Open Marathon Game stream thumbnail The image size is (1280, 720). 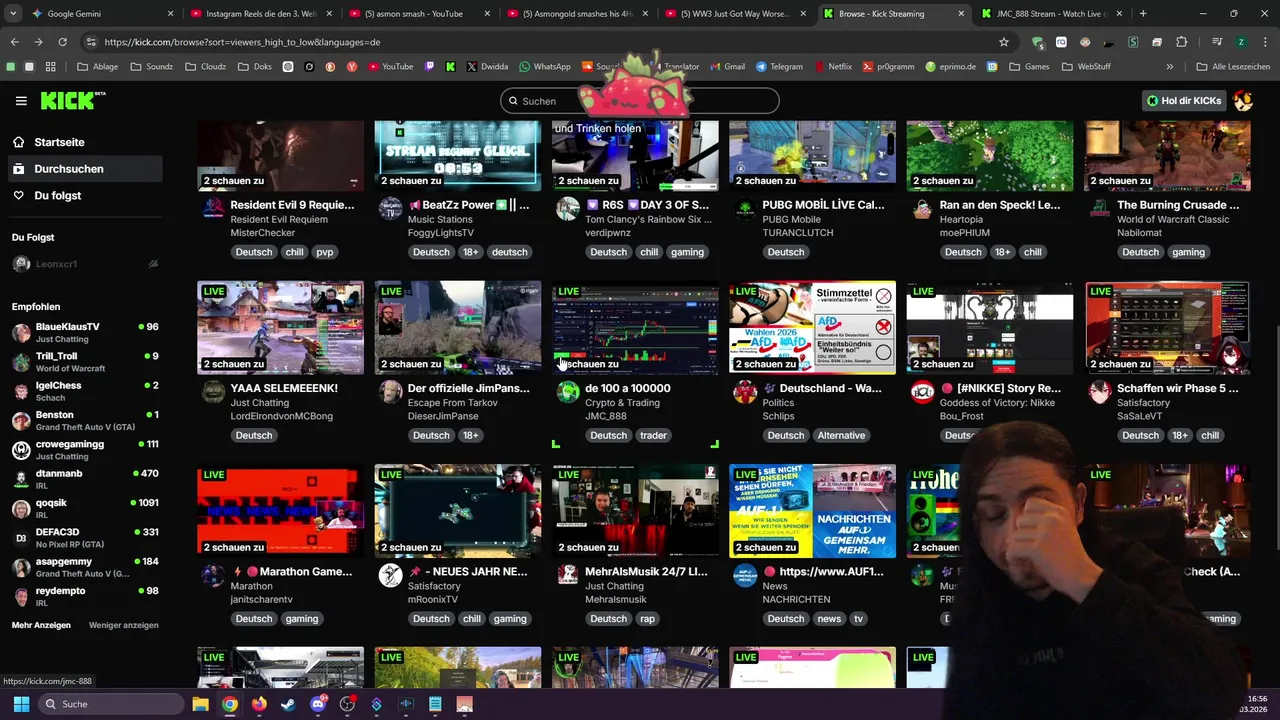280,511
